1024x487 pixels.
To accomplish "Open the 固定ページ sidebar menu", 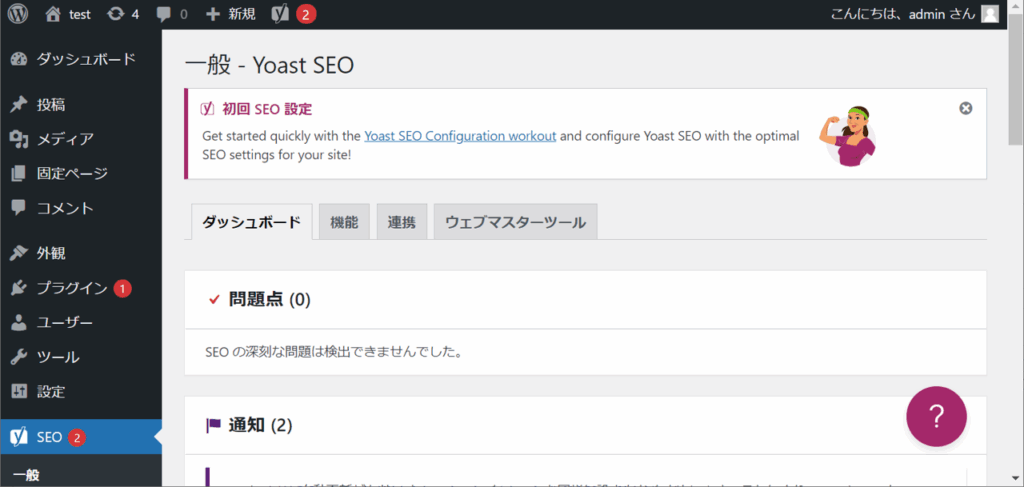I will pos(81,174).
